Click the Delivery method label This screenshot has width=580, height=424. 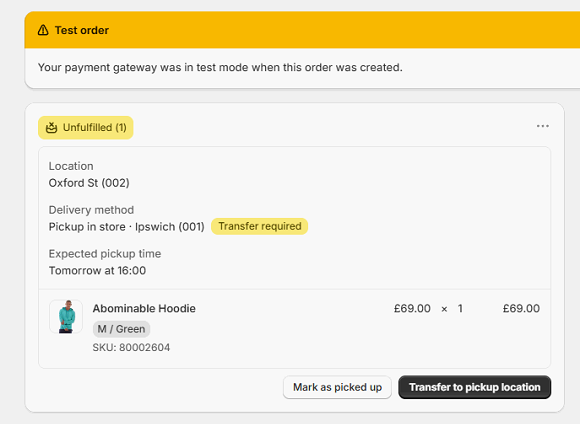pos(91,210)
